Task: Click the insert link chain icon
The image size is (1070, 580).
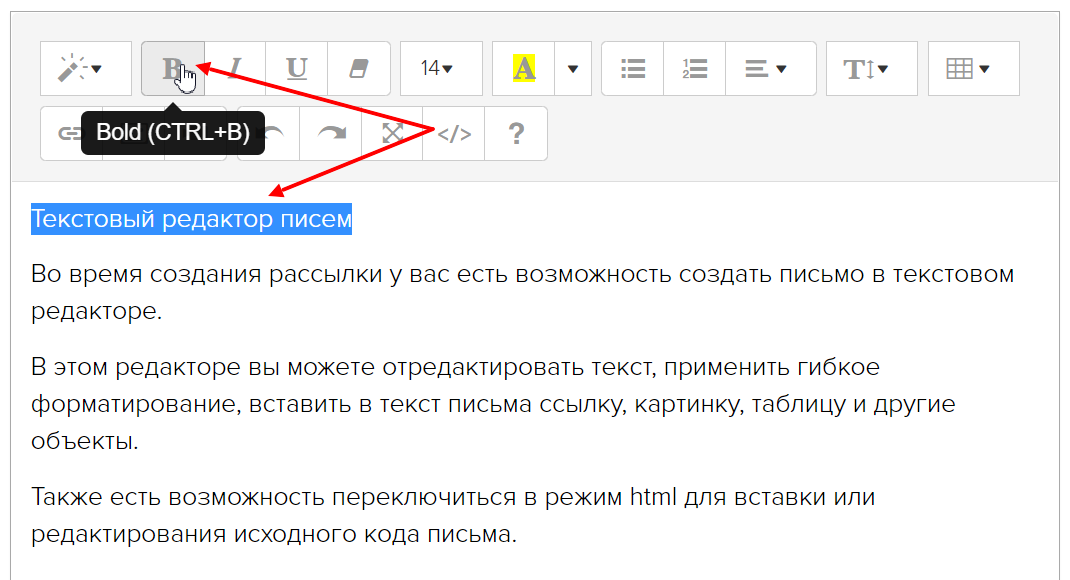Action: [66, 134]
